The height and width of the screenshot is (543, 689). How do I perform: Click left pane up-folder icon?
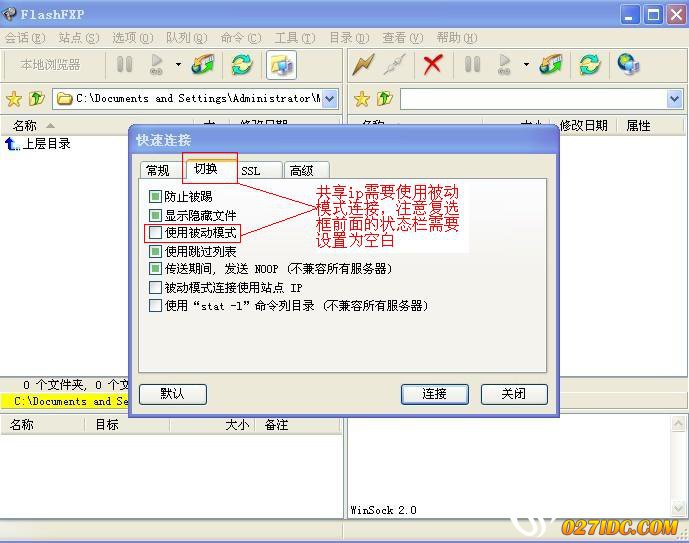pos(37,98)
